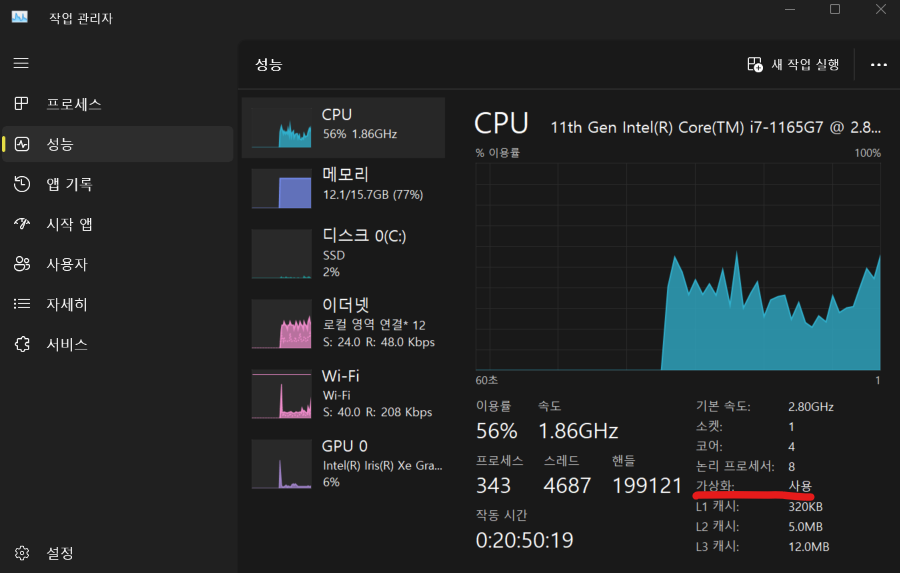900x573 pixels.
Task: Open the 서비스 page
Action: (x=67, y=344)
